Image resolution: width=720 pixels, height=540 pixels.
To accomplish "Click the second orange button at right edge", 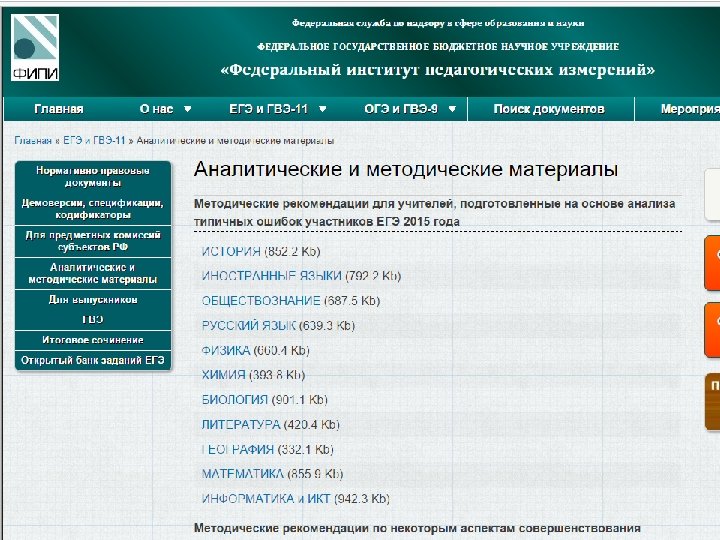I will [712, 330].
